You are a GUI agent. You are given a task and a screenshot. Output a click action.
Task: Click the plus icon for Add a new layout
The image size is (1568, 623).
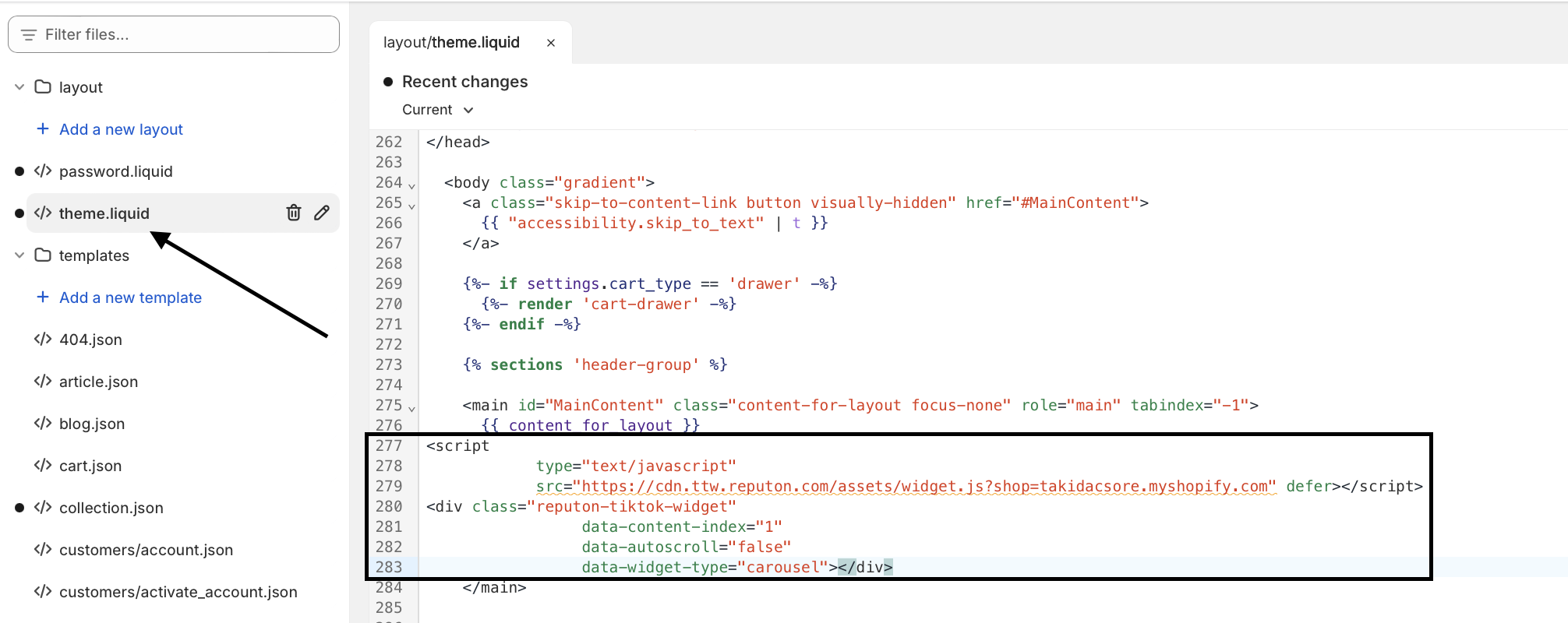pyautogui.click(x=43, y=128)
